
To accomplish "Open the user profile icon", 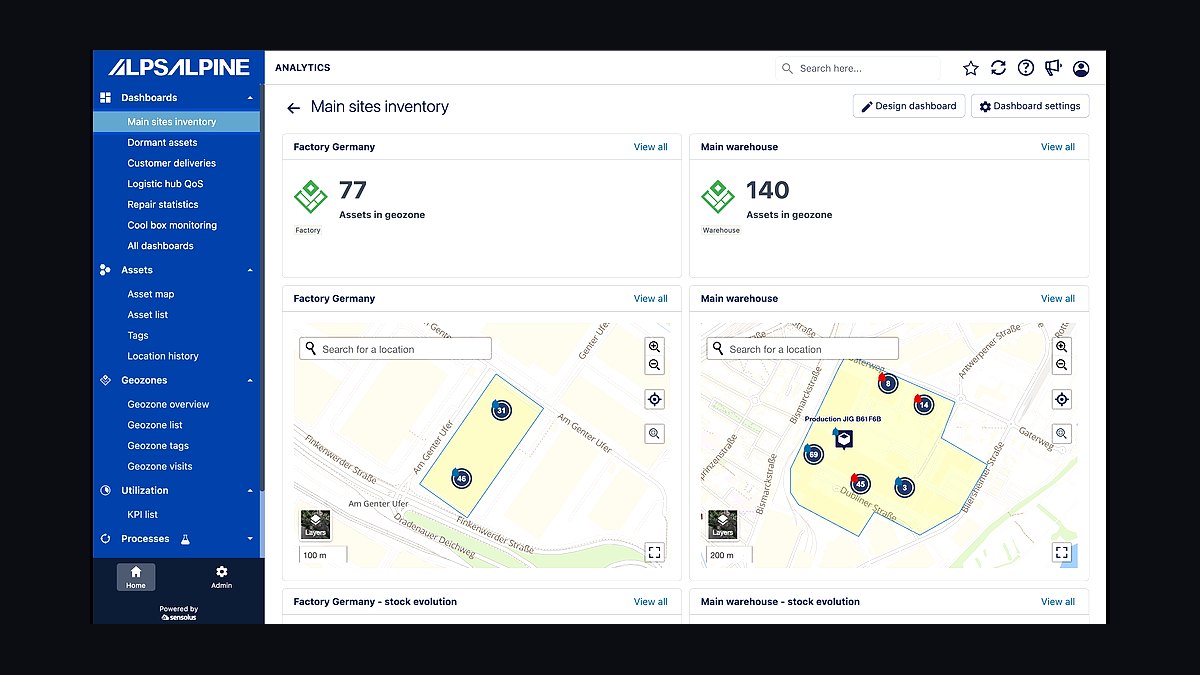I will [x=1081, y=68].
